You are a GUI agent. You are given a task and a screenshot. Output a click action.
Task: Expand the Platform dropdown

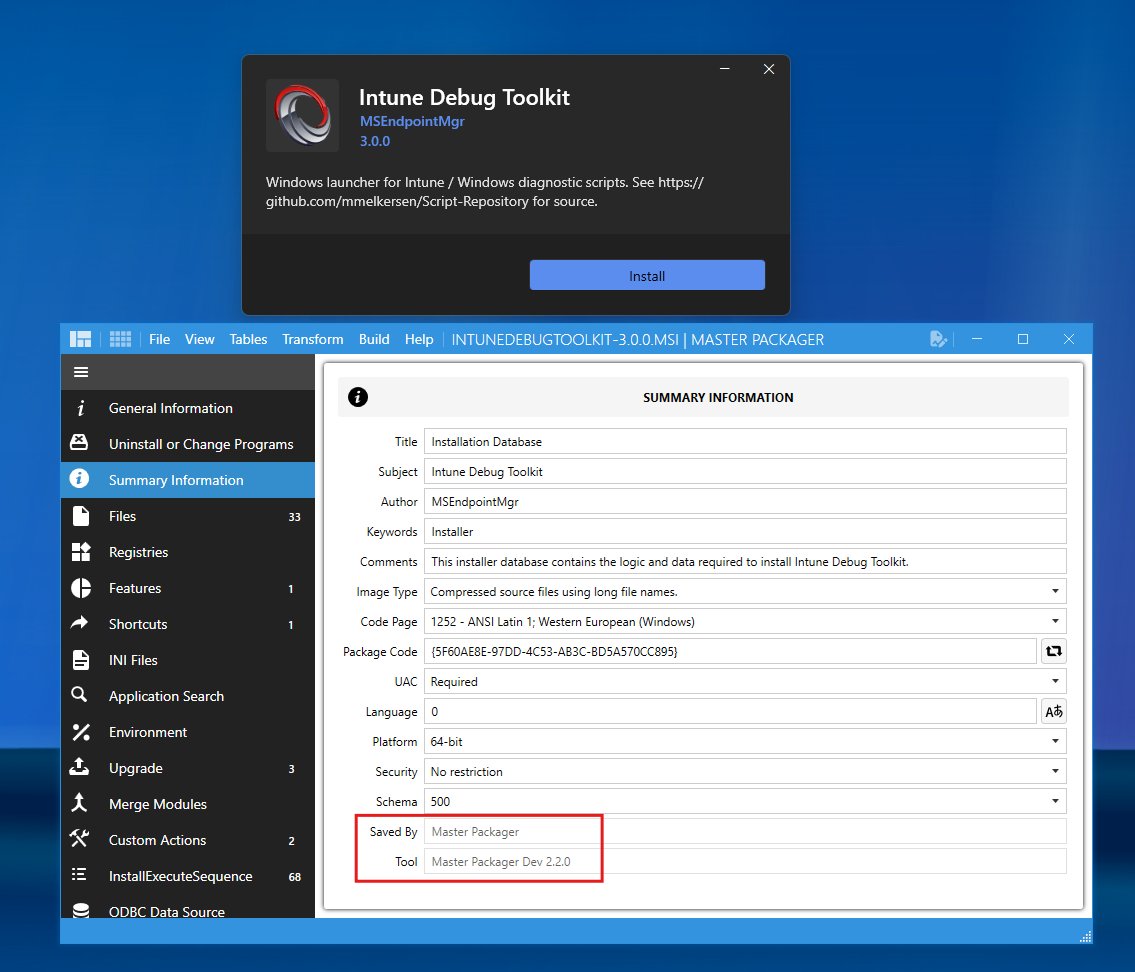click(745, 742)
